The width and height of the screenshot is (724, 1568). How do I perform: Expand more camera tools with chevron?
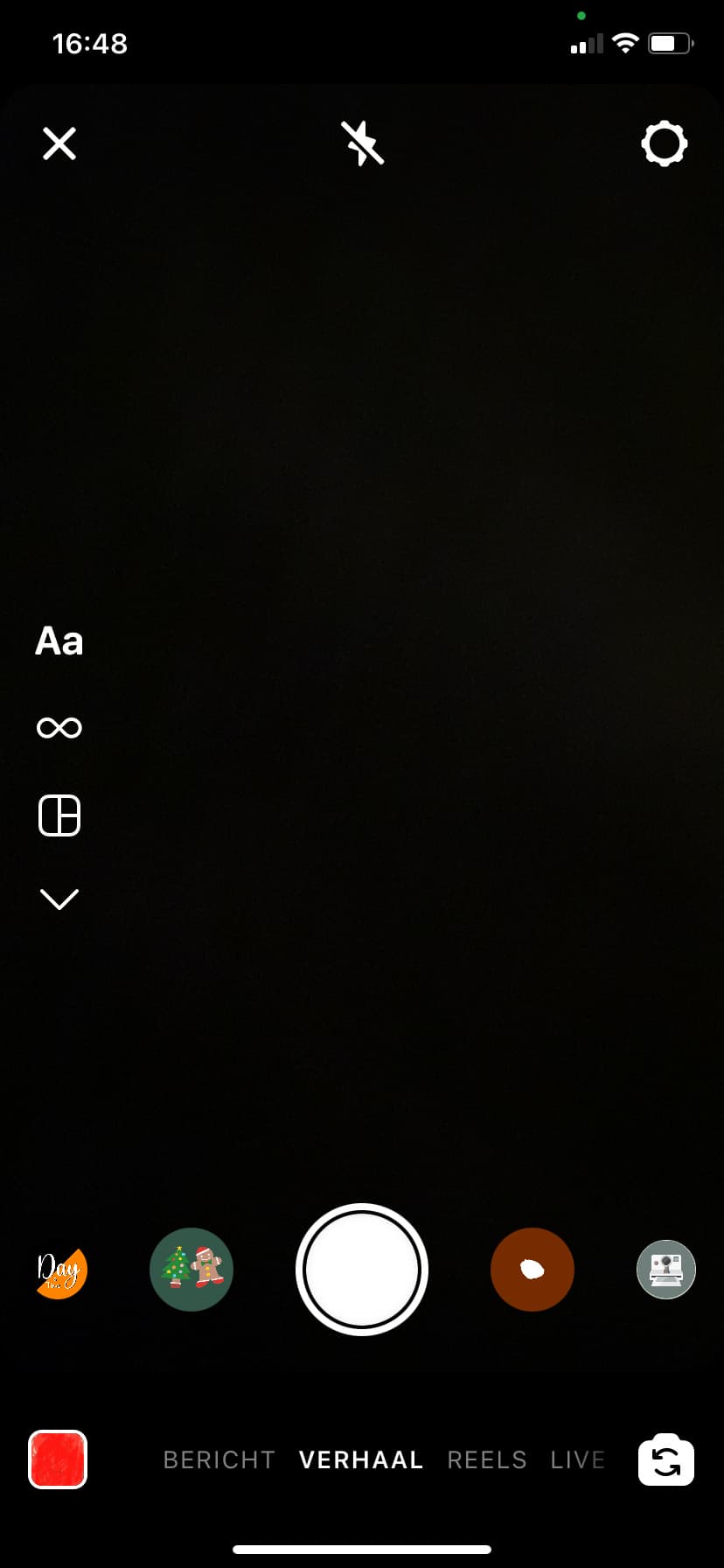point(59,899)
